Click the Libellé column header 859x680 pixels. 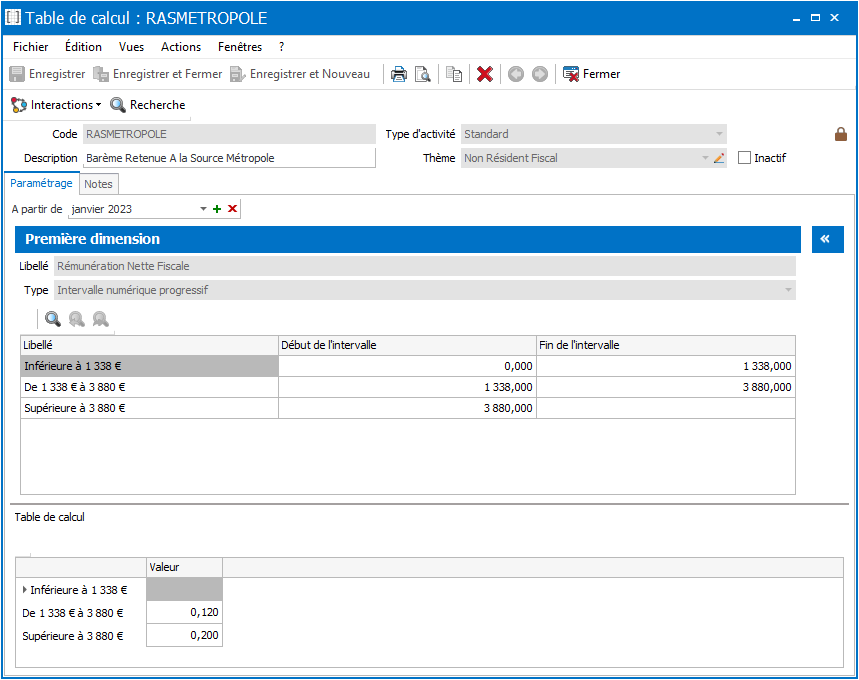tap(150, 345)
